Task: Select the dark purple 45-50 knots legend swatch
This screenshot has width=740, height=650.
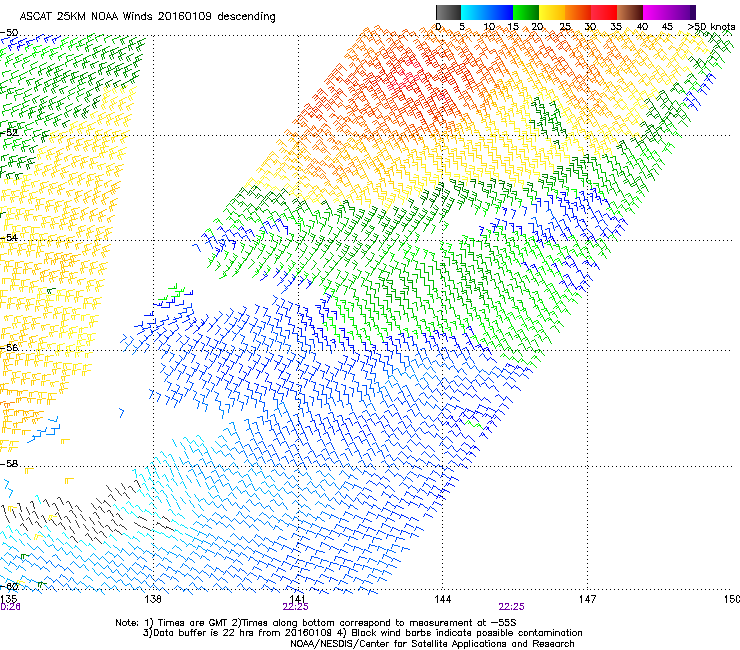Action: point(682,12)
